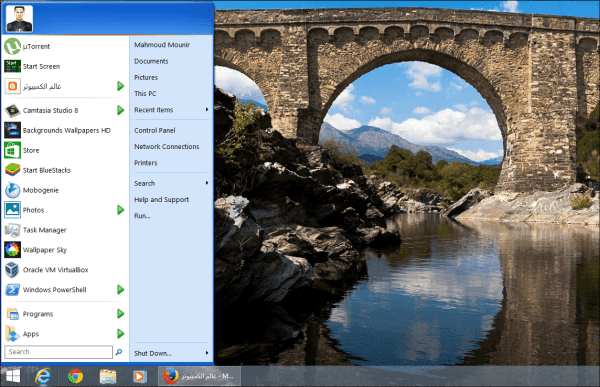The width and height of the screenshot is (600, 387).
Task: Open Windows PowerShell icon
Action: [12, 290]
